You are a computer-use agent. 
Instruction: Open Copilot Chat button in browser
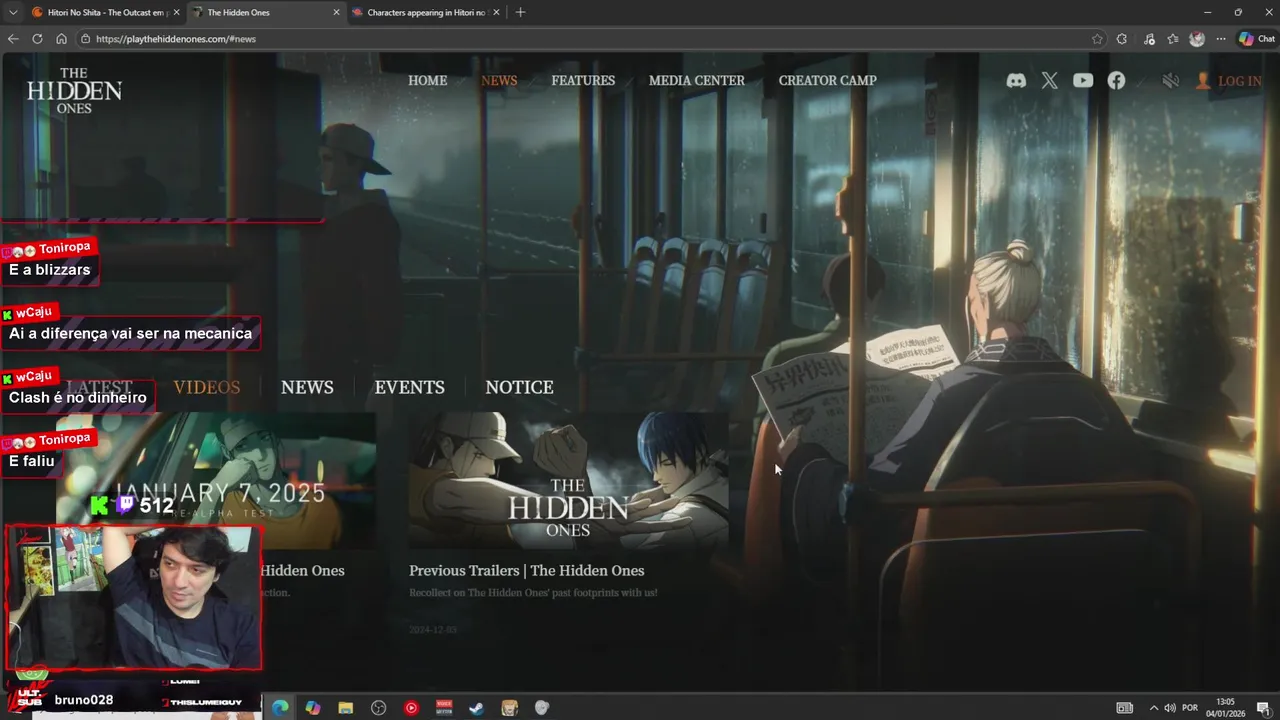tap(1257, 39)
